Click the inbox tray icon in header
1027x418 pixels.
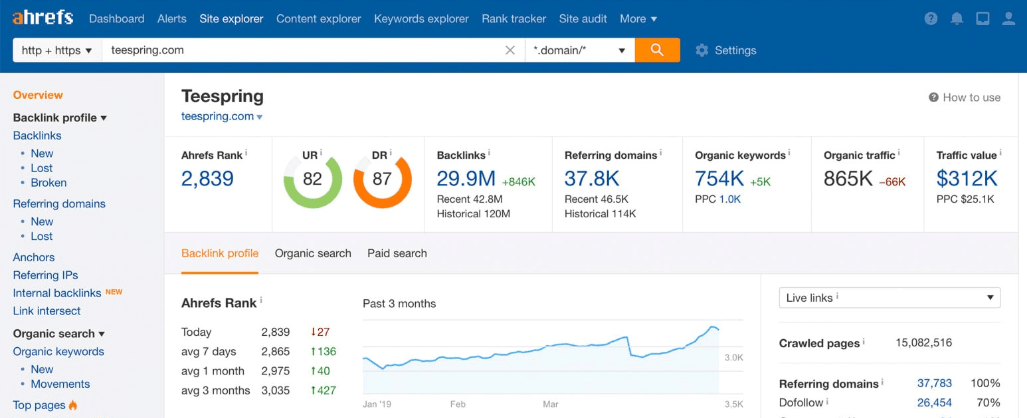982,19
